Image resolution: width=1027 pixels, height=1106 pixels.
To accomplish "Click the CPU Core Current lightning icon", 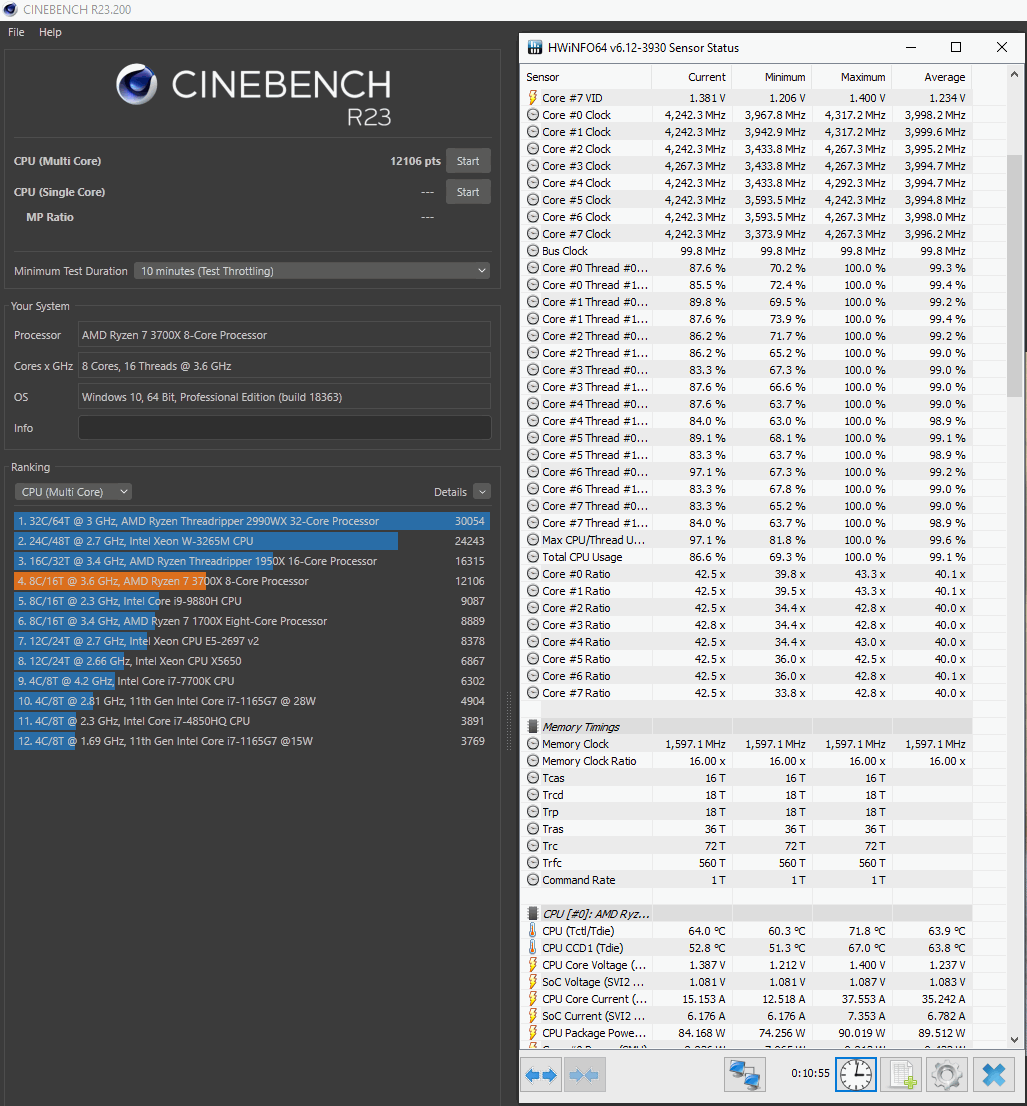I will coord(533,999).
